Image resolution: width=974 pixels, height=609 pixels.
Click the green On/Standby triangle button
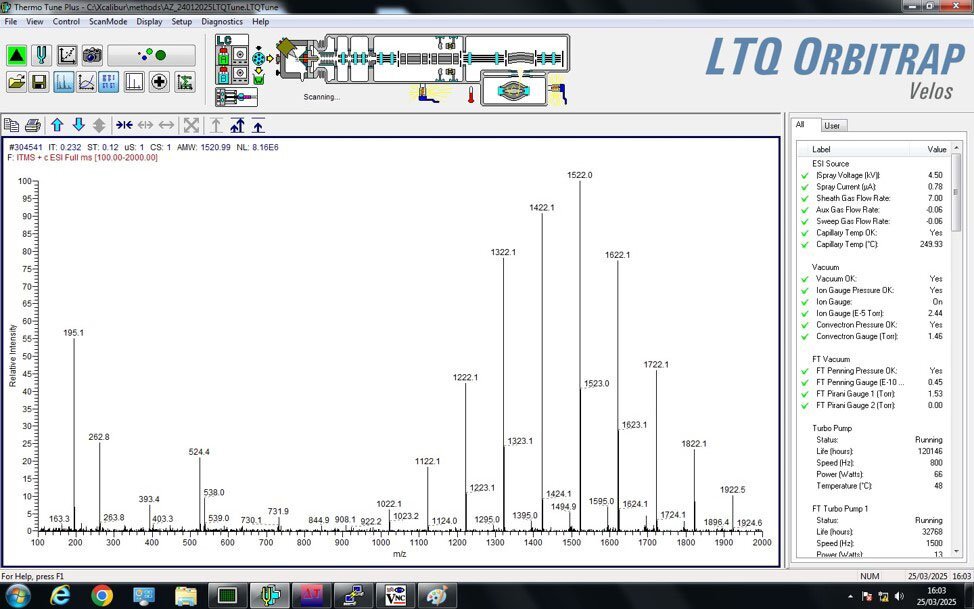[x=17, y=55]
